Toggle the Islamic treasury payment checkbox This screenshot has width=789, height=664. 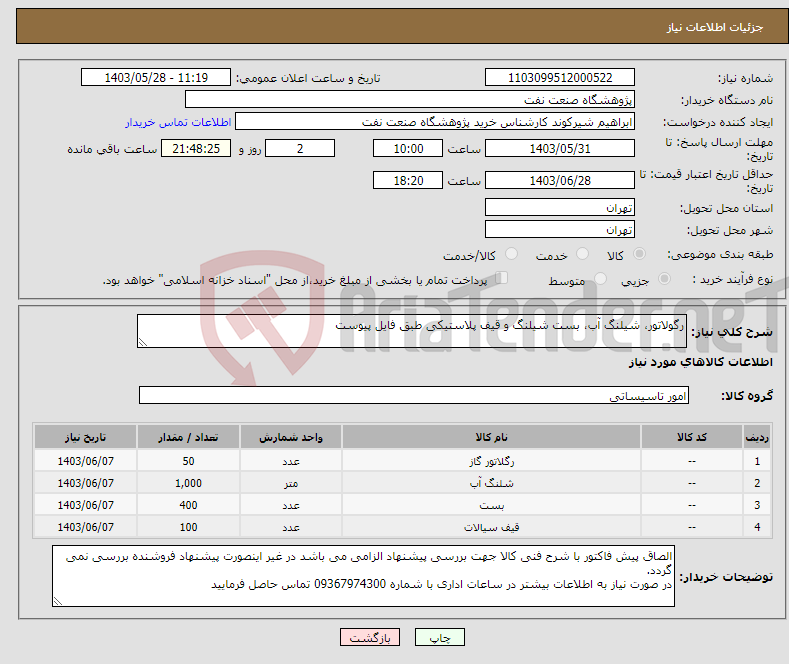502,278
